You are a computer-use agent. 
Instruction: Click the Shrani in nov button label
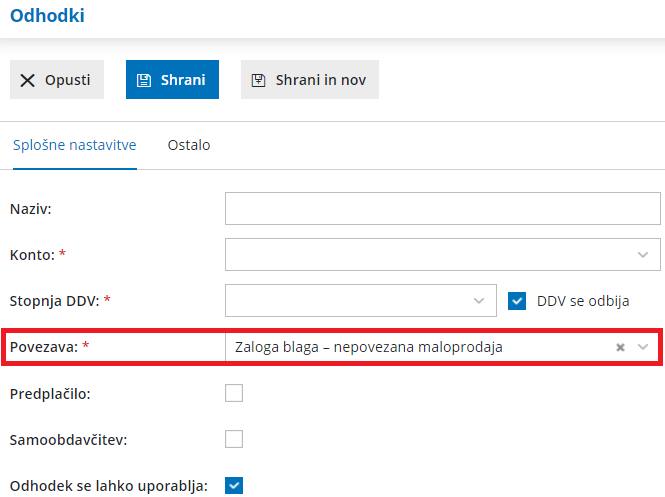point(321,80)
